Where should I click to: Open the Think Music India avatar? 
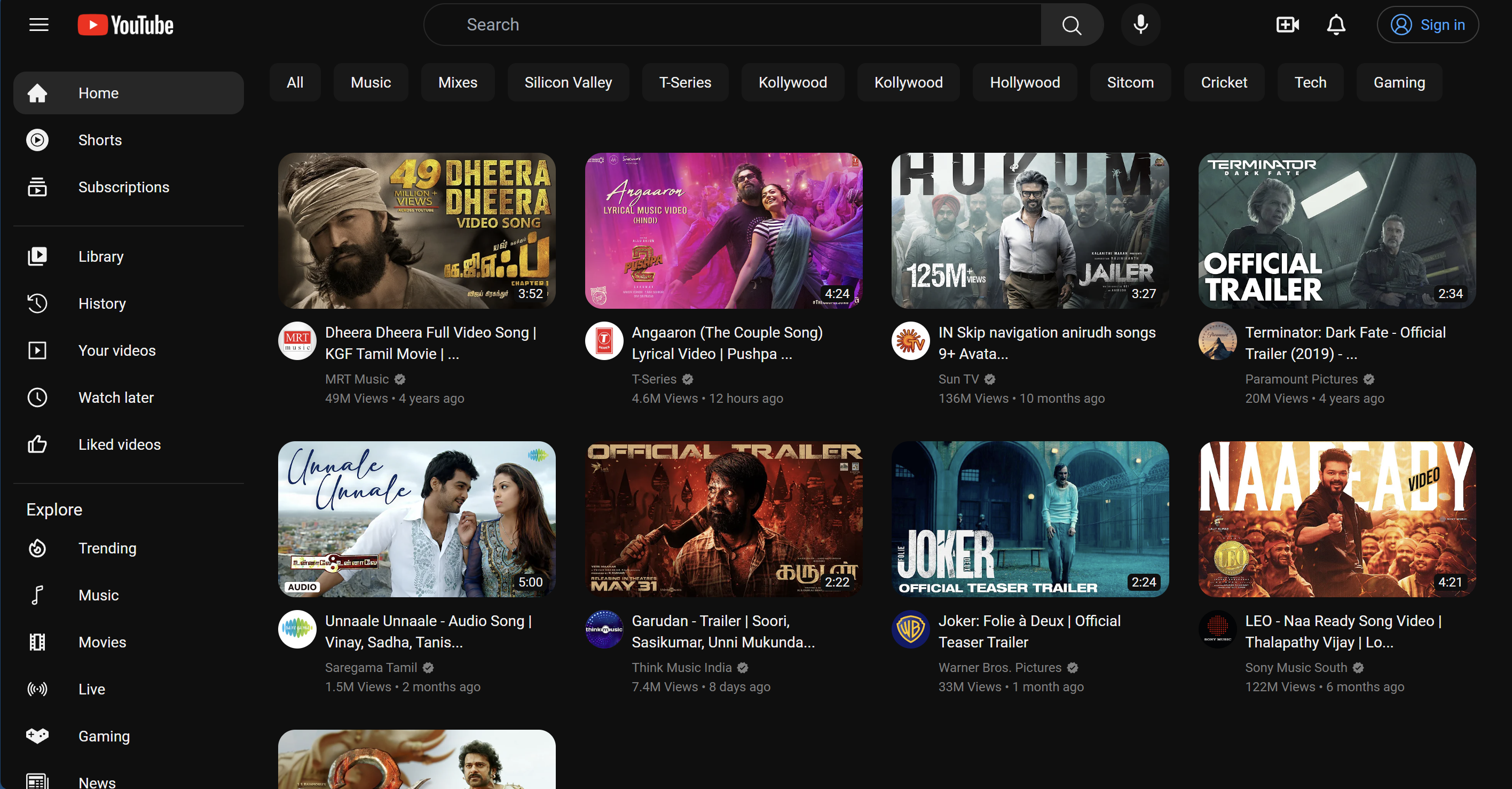[x=604, y=629]
